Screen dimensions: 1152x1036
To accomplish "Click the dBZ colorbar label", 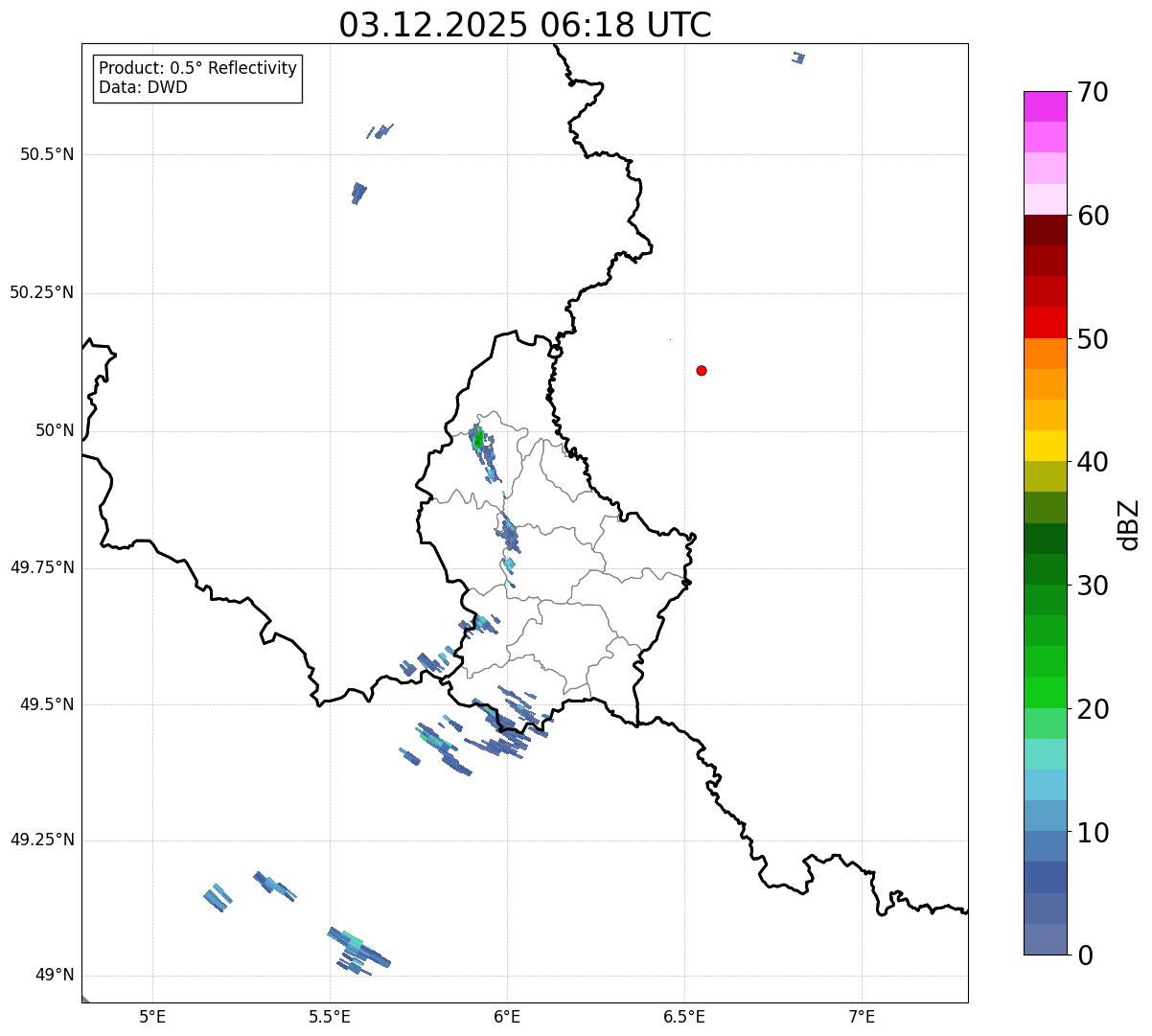I will pyautogui.click(x=1129, y=524).
